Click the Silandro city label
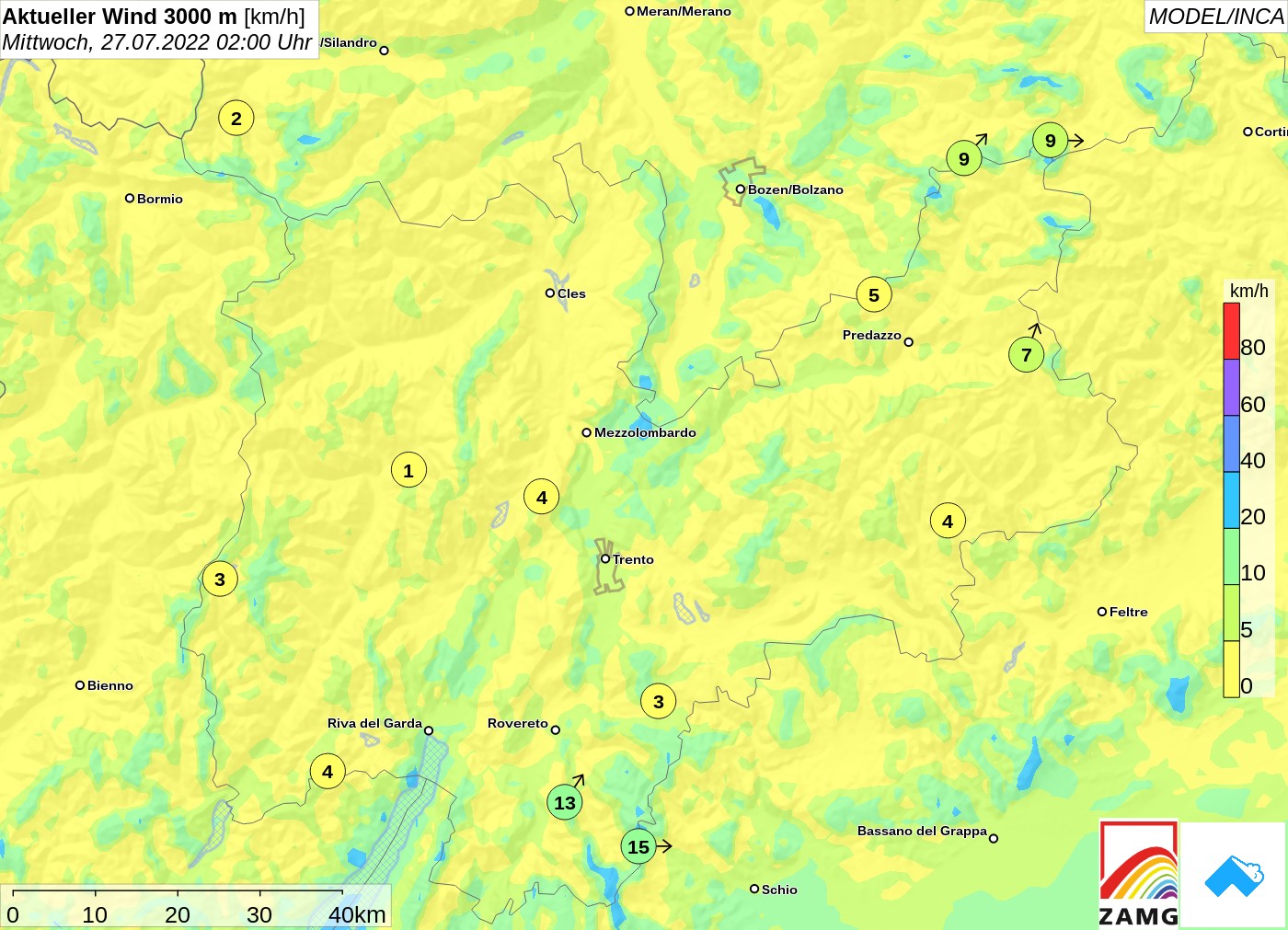The width and height of the screenshot is (1288, 930). pos(349,42)
